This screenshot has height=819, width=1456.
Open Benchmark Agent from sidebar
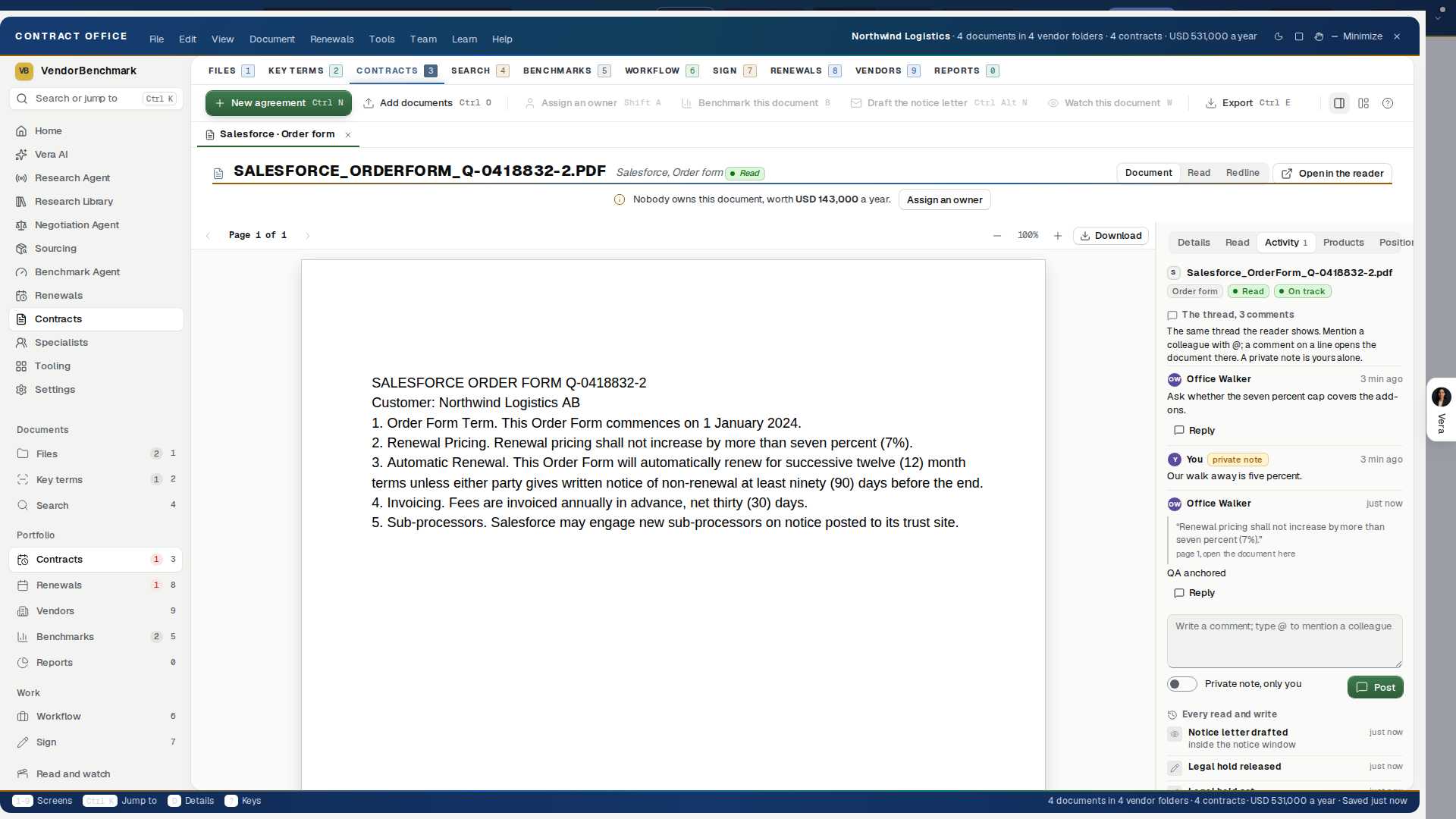96,272
